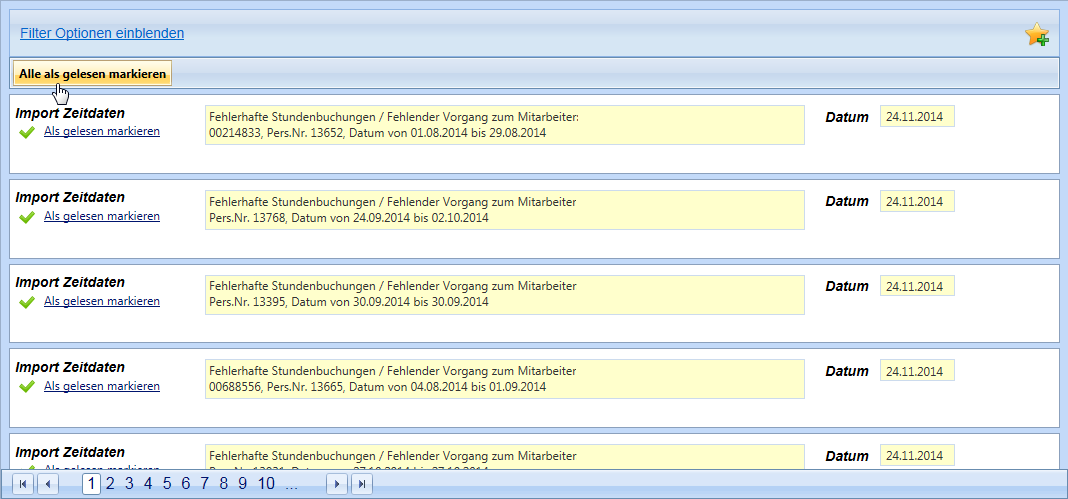The width and height of the screenshot is (1068, 499).
Task: Select page 1 in pager
Action: coord(91,484)
